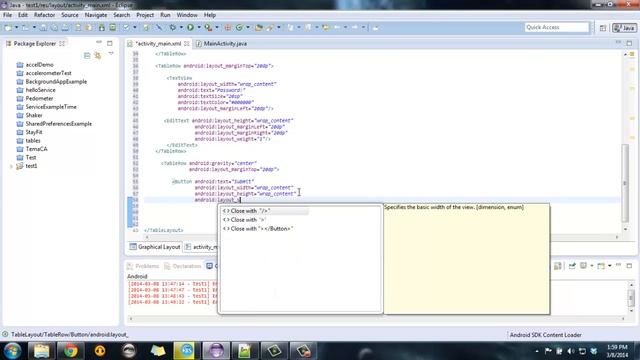Image resolution: width=640 pixels, height=360 pixels.
Task: Click the editor vertical scrollbar thumb
Action: [x=625, y=183]
